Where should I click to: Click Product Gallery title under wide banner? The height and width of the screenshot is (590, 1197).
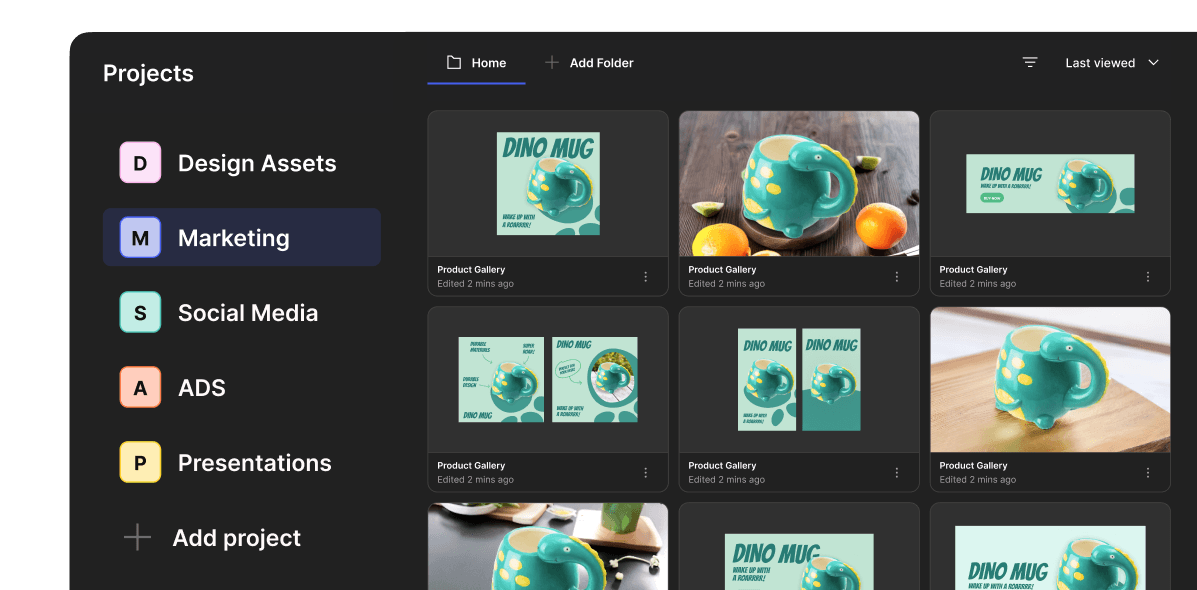pyautogui.click(x=973, y=269)
